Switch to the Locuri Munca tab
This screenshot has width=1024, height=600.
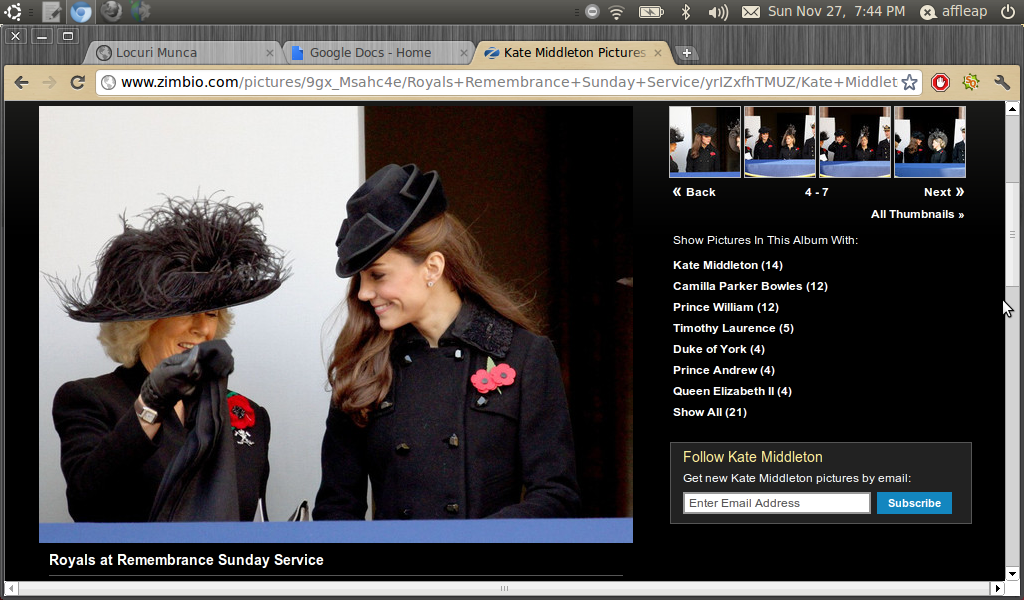[183, 53]
